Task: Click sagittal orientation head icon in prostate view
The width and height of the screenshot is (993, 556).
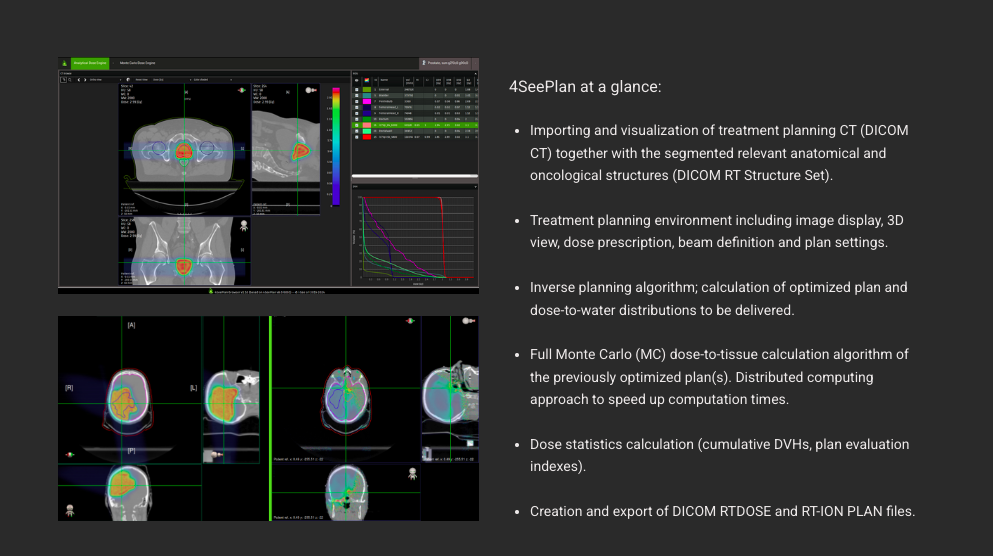Action: point(311,90)
